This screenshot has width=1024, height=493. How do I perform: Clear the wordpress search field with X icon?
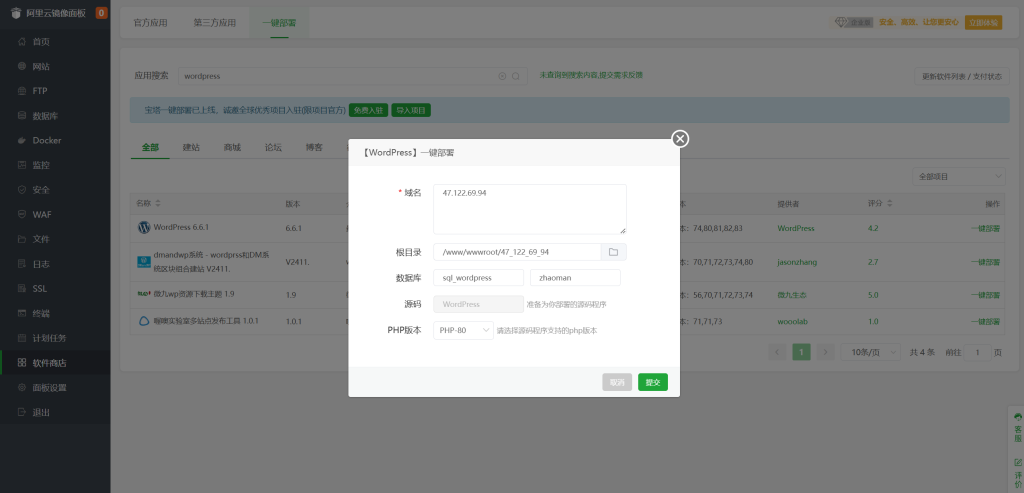pyautogui.click(x=502, y=76)
